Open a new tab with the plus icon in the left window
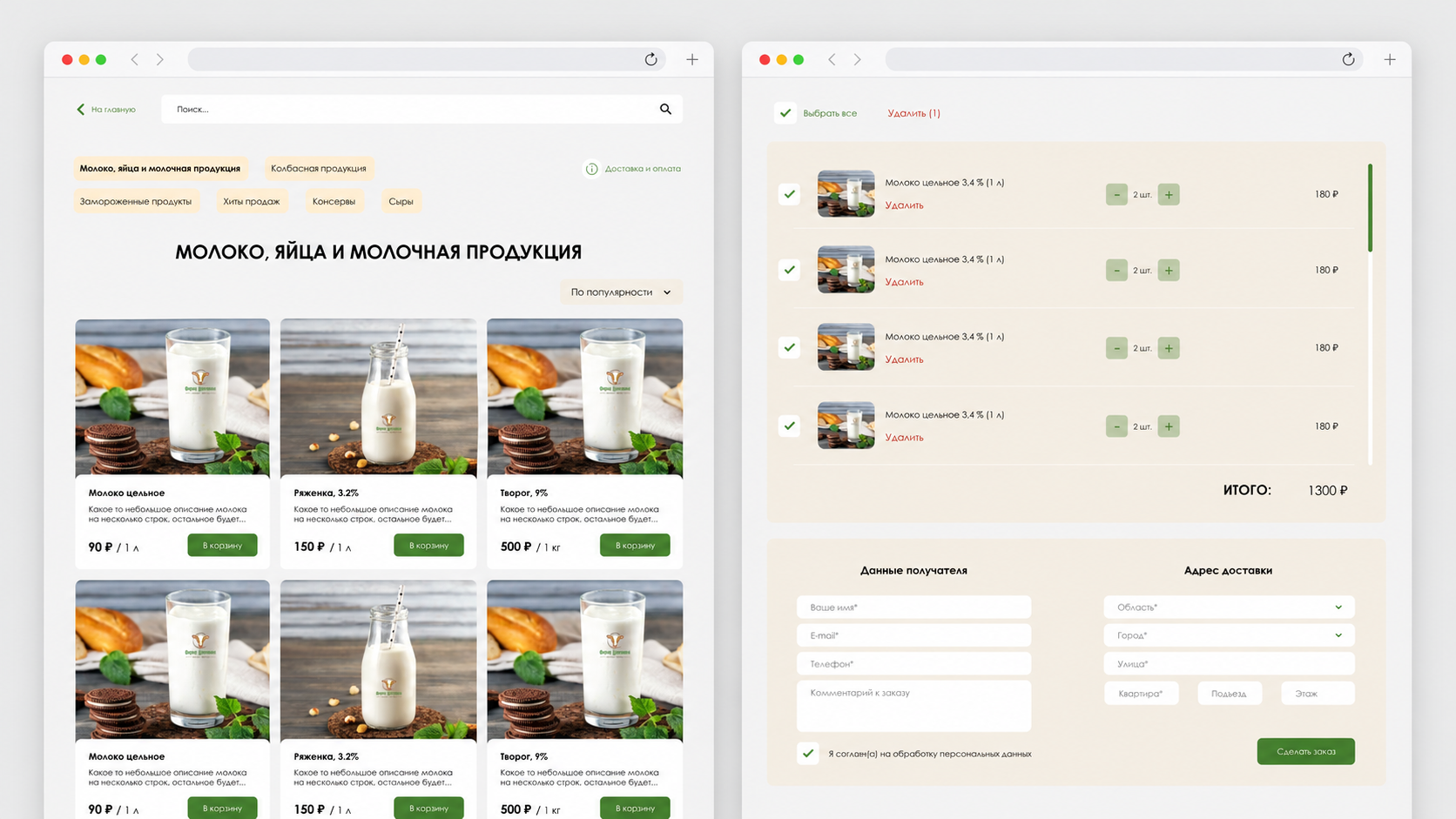The width and height of the screenshot is (1456, 819). point(692,59)
